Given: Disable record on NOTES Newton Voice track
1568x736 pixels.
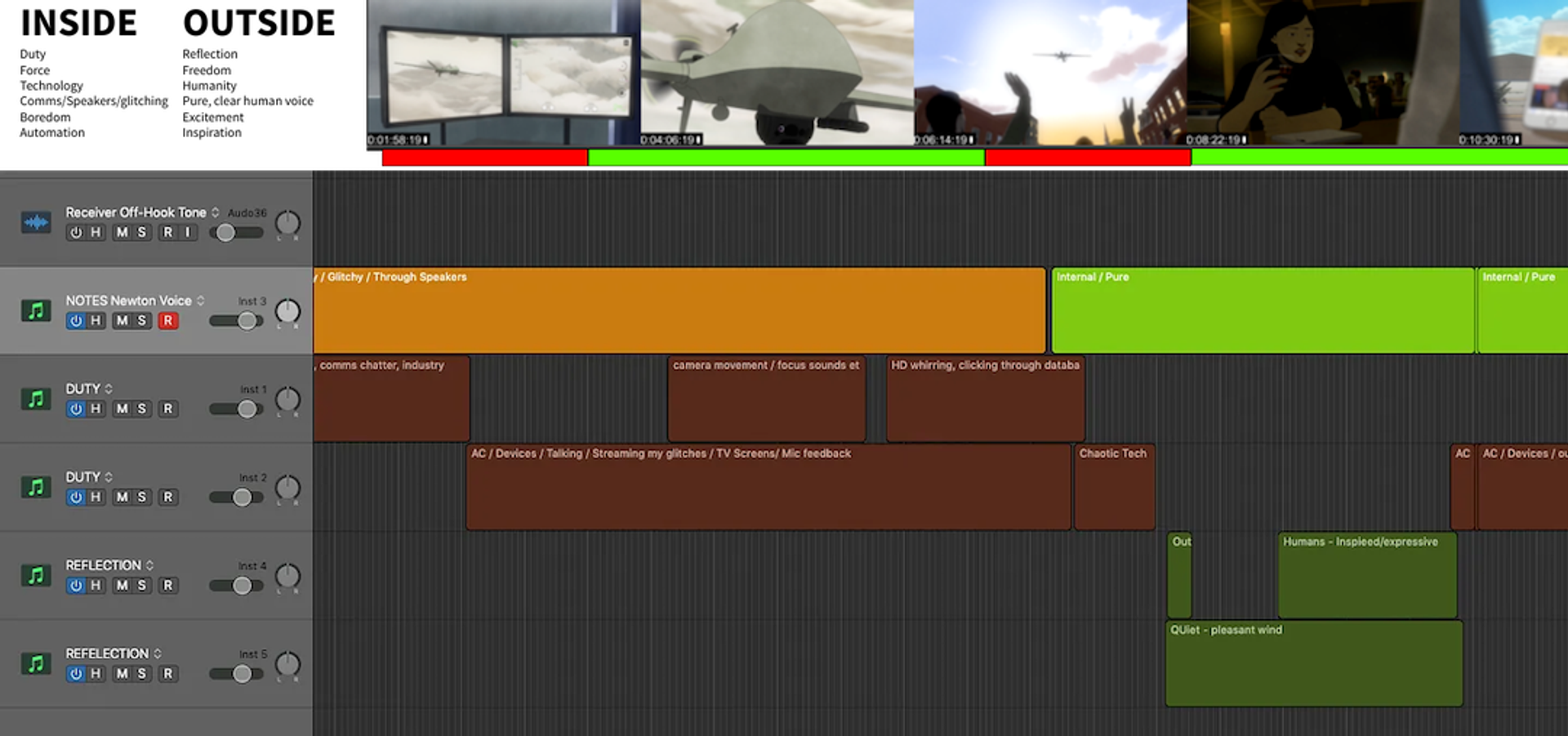Looking at the screenshot, I should point(168,321).
